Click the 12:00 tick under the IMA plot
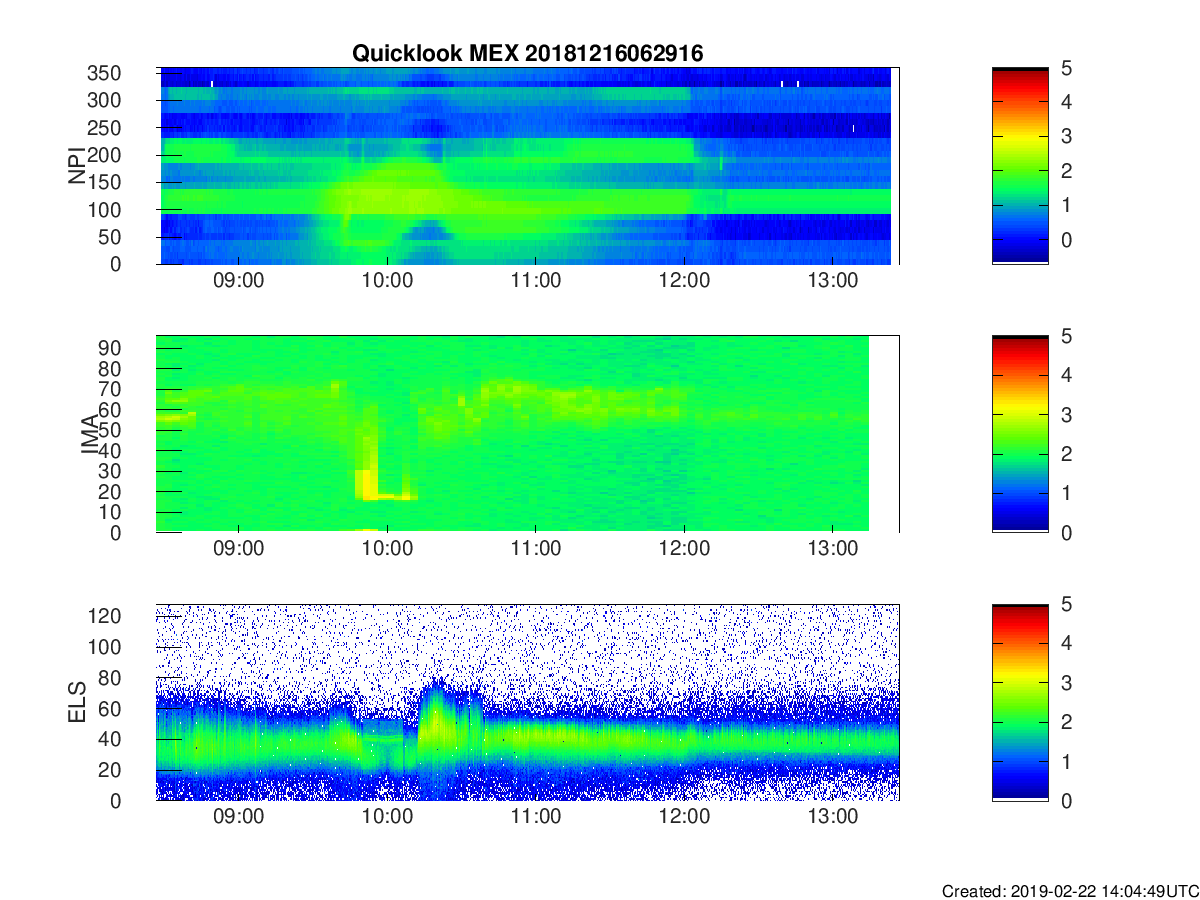 tap(684, 549)
